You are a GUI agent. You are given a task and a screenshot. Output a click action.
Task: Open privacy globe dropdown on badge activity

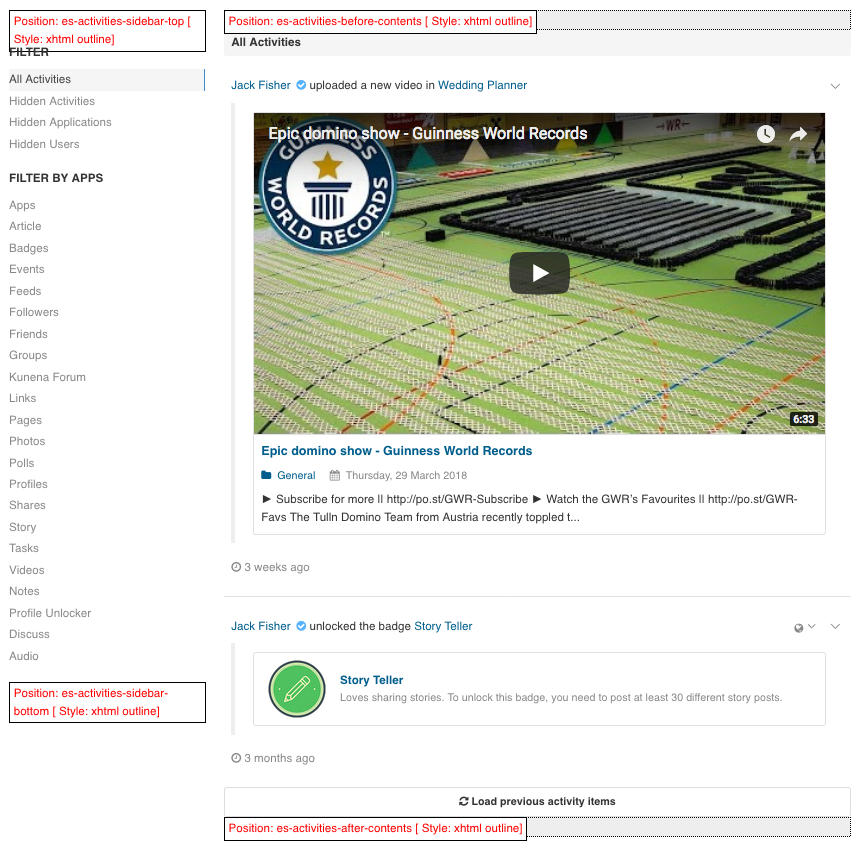point(805,627)
